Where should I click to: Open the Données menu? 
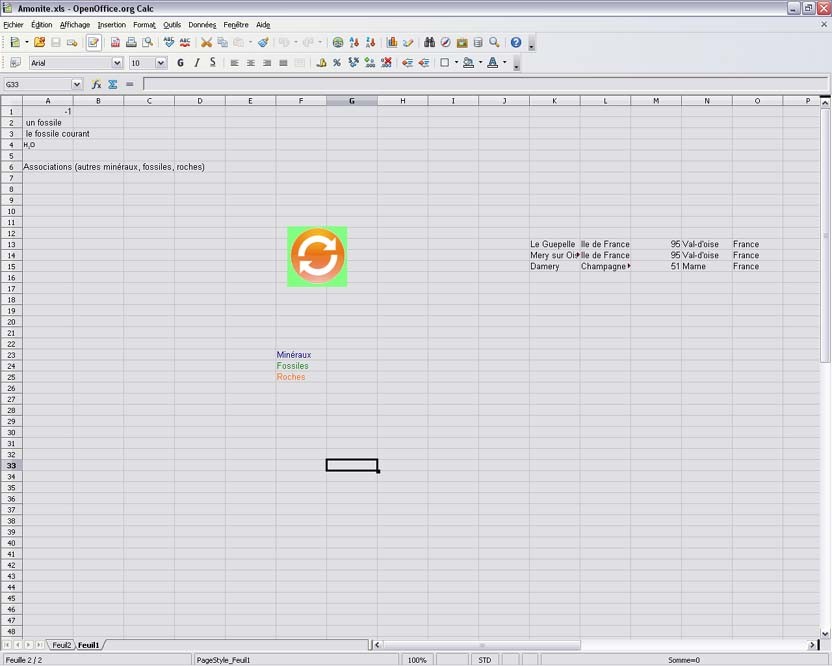(202, 25)
